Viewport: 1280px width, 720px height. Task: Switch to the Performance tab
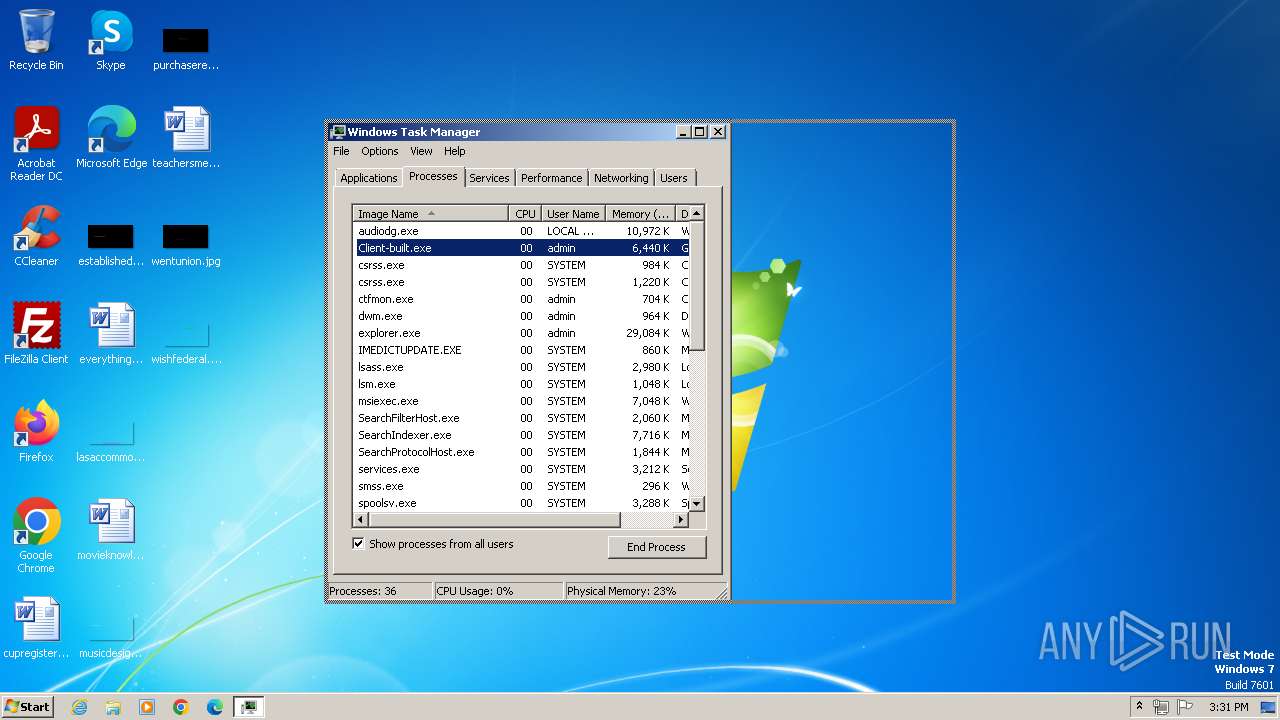point(551,178)
